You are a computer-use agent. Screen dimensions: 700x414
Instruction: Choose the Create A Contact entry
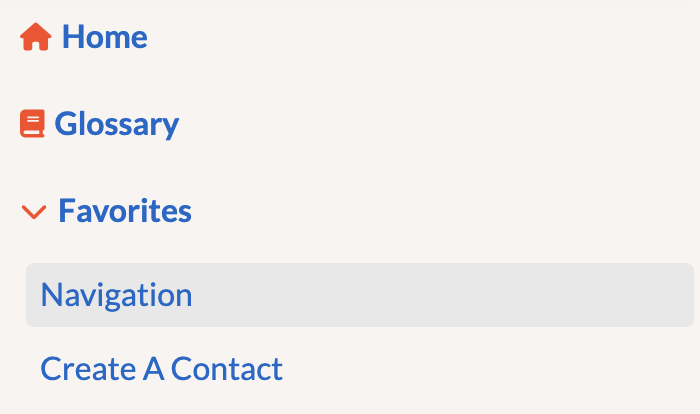click(161, 369)
